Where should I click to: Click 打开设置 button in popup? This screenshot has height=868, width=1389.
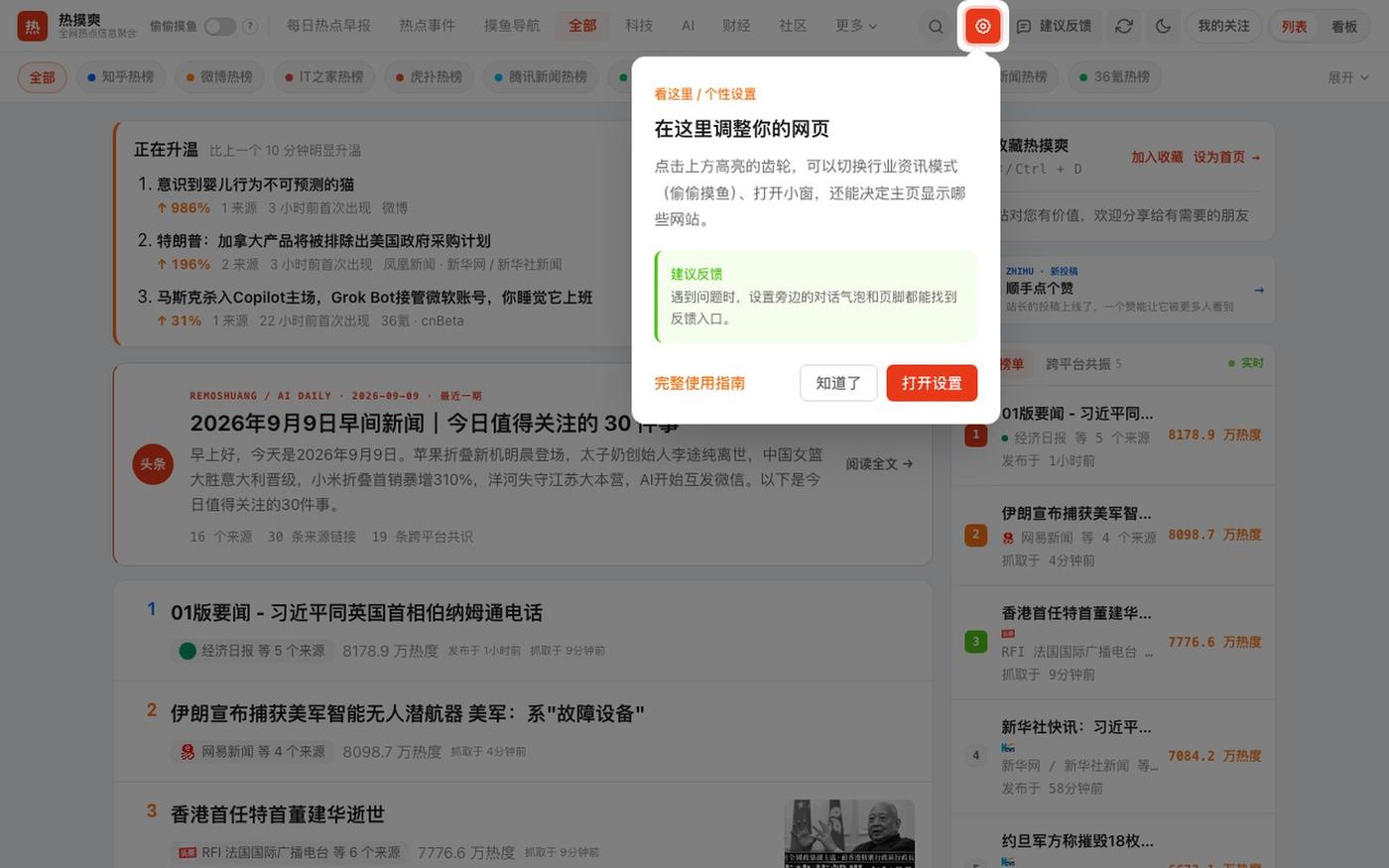click(x=932, y=383)
